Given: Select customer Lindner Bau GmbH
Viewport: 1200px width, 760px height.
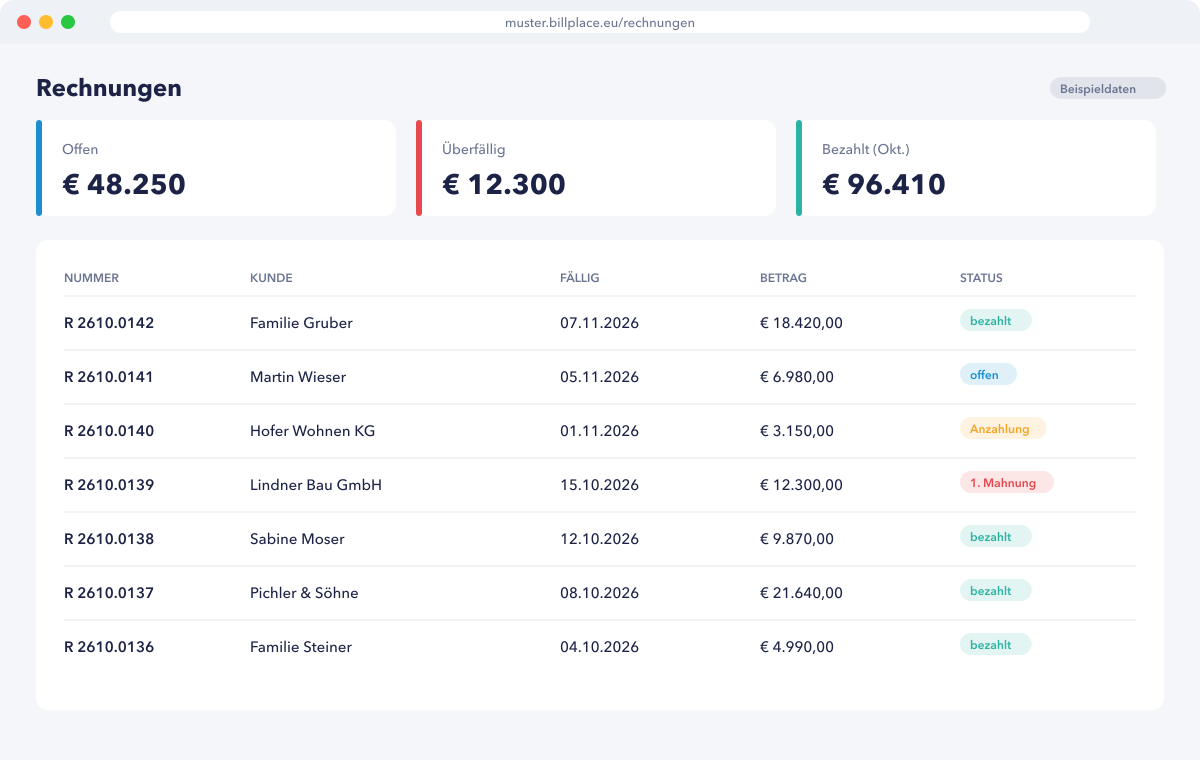Looking at the screenshot, I should tap(316, 485).
